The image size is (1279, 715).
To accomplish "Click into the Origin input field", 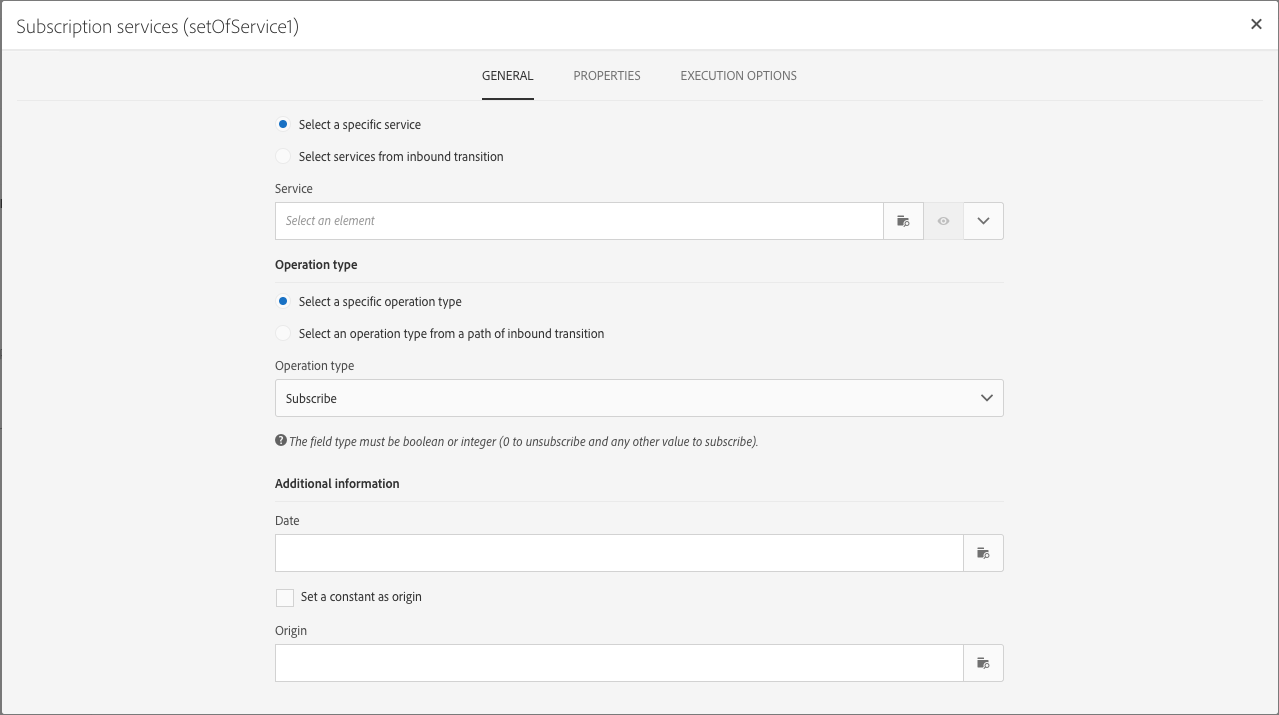I will [x=618, y=663].
